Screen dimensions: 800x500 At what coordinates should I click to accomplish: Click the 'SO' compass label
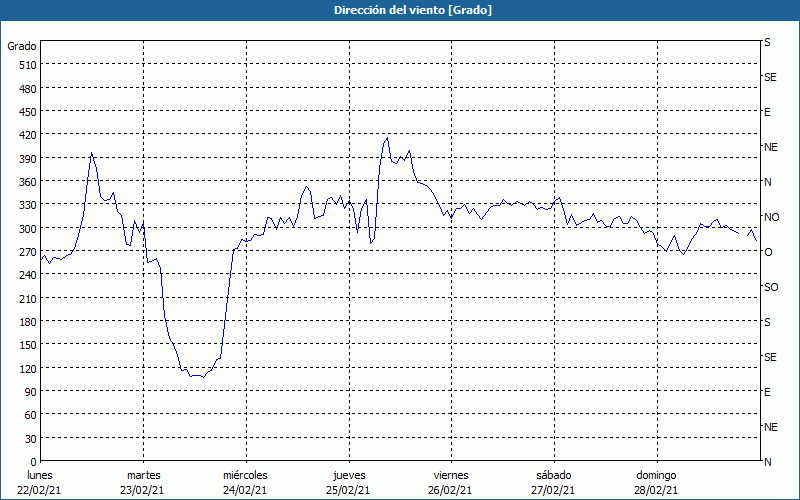point(771,288)
